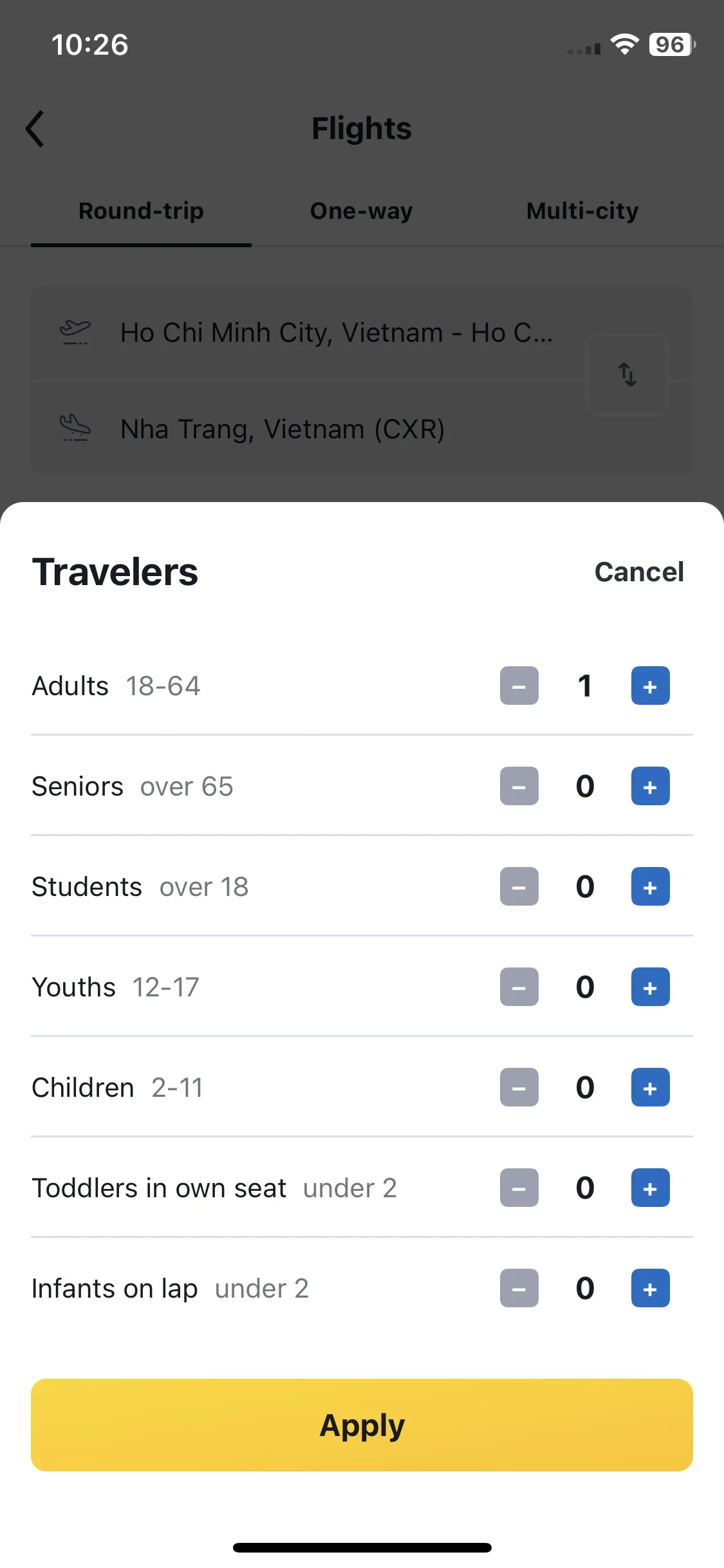Add a Toddler in own seat

tap(650, 1188)
